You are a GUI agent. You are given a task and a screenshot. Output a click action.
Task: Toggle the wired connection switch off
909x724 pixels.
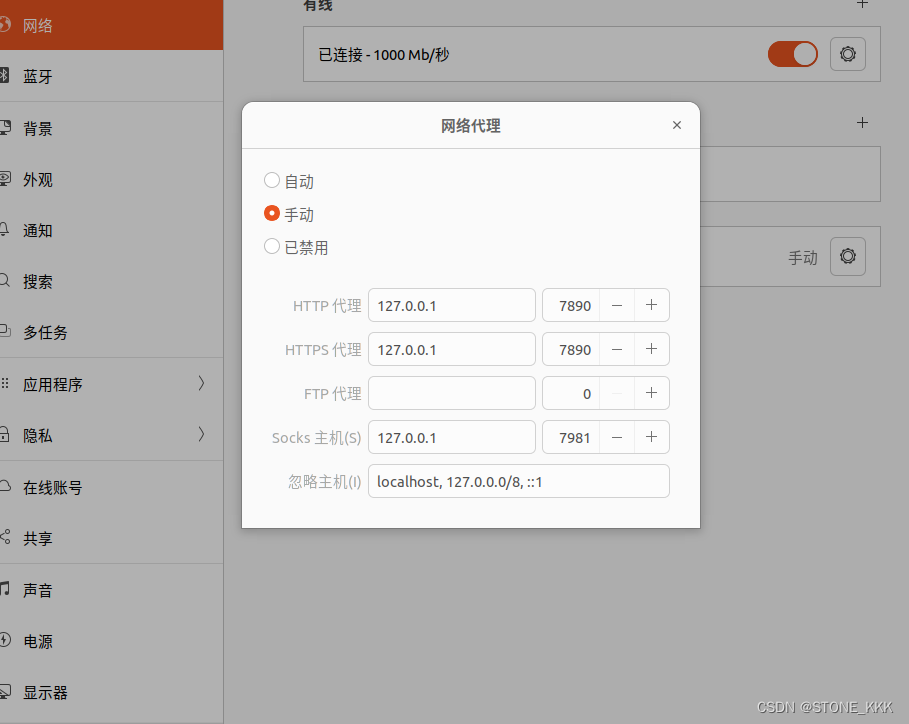pos(792,54)
